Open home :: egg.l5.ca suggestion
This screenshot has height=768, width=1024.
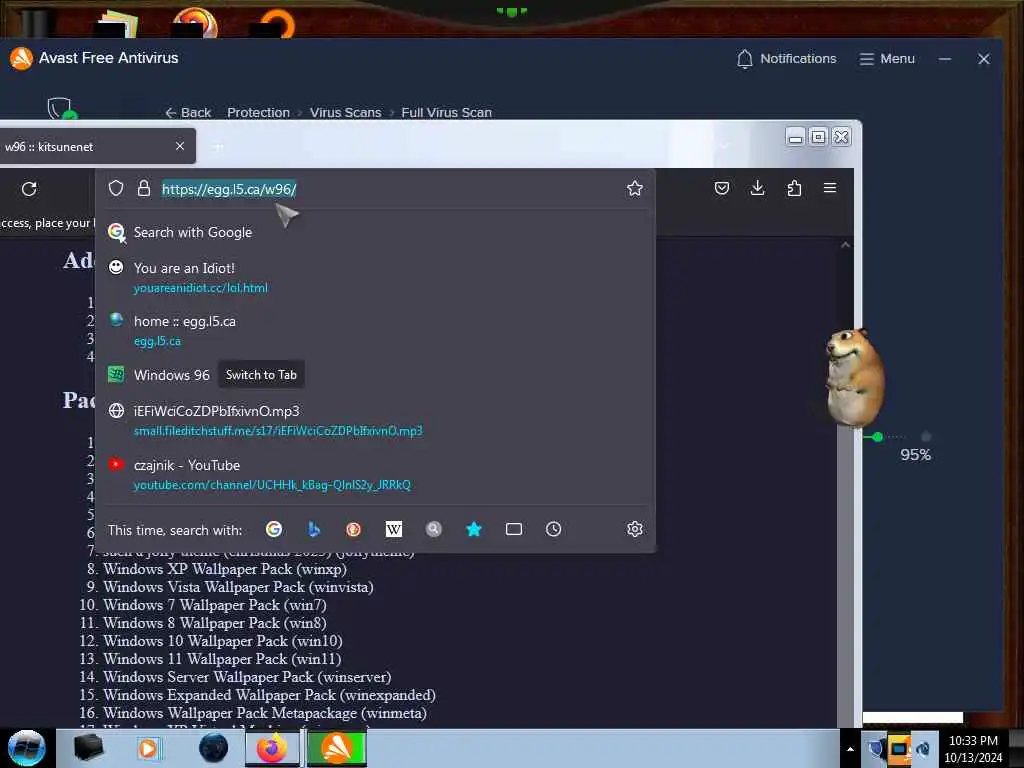376,330
